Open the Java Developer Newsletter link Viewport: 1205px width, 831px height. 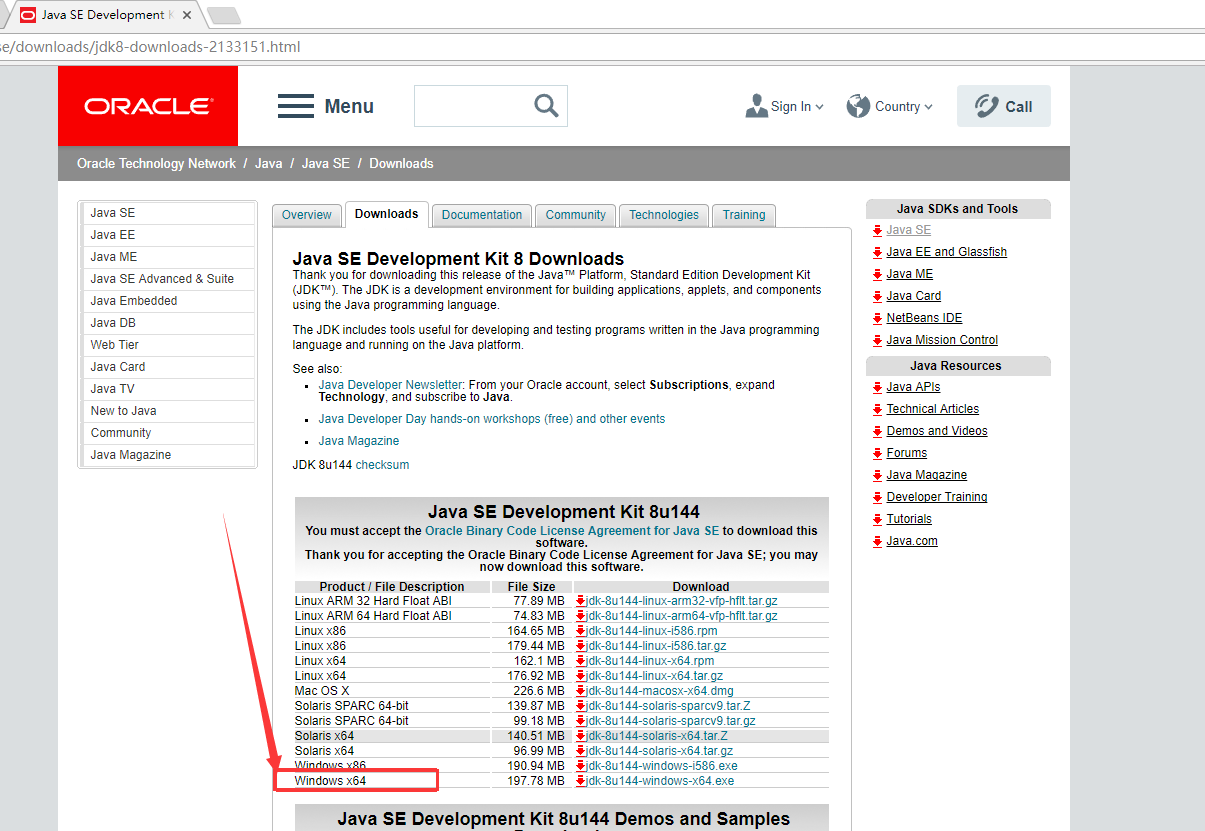click(390, 385)
